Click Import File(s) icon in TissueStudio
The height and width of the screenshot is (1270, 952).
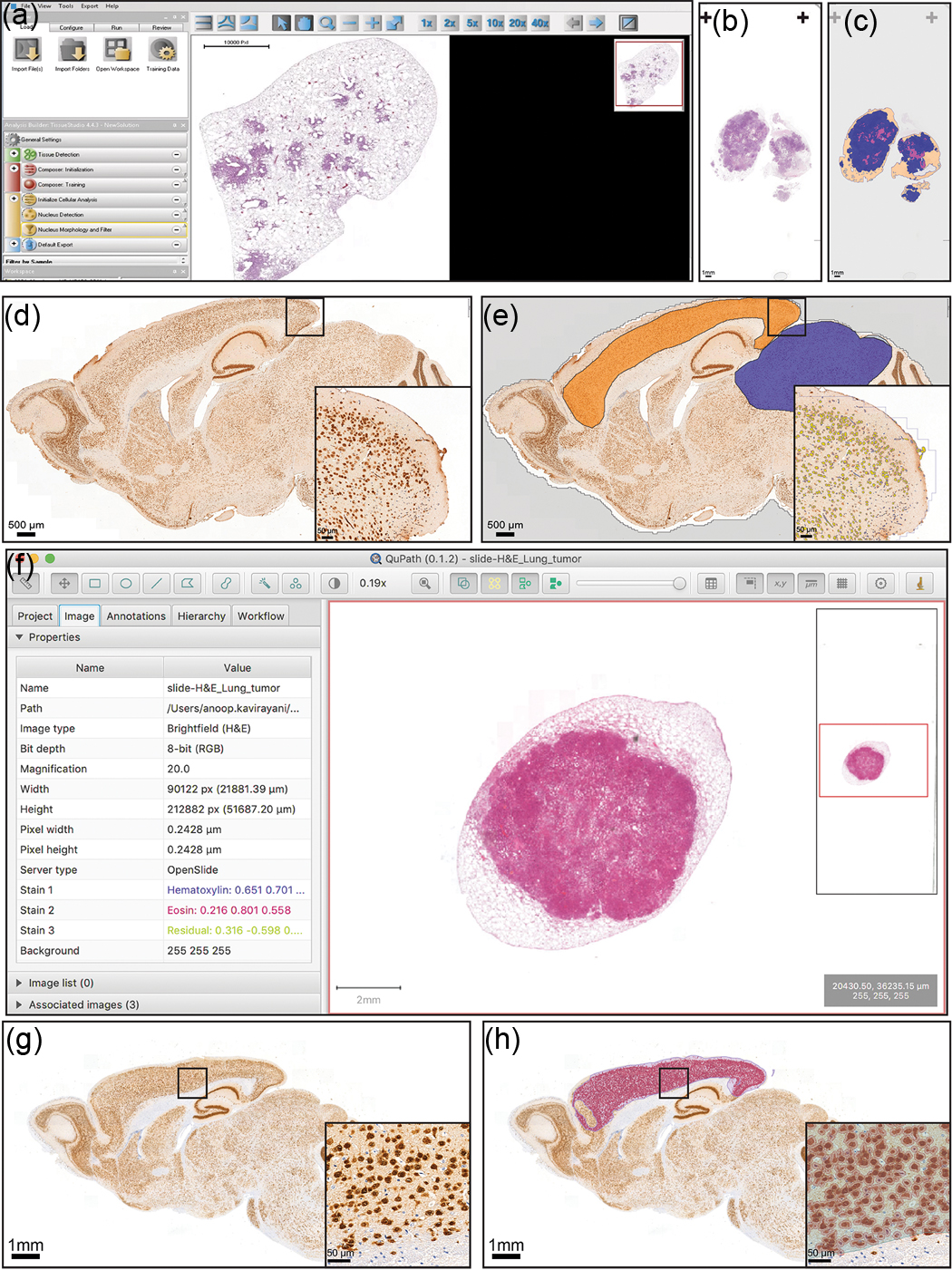click(x=27, y=50)
